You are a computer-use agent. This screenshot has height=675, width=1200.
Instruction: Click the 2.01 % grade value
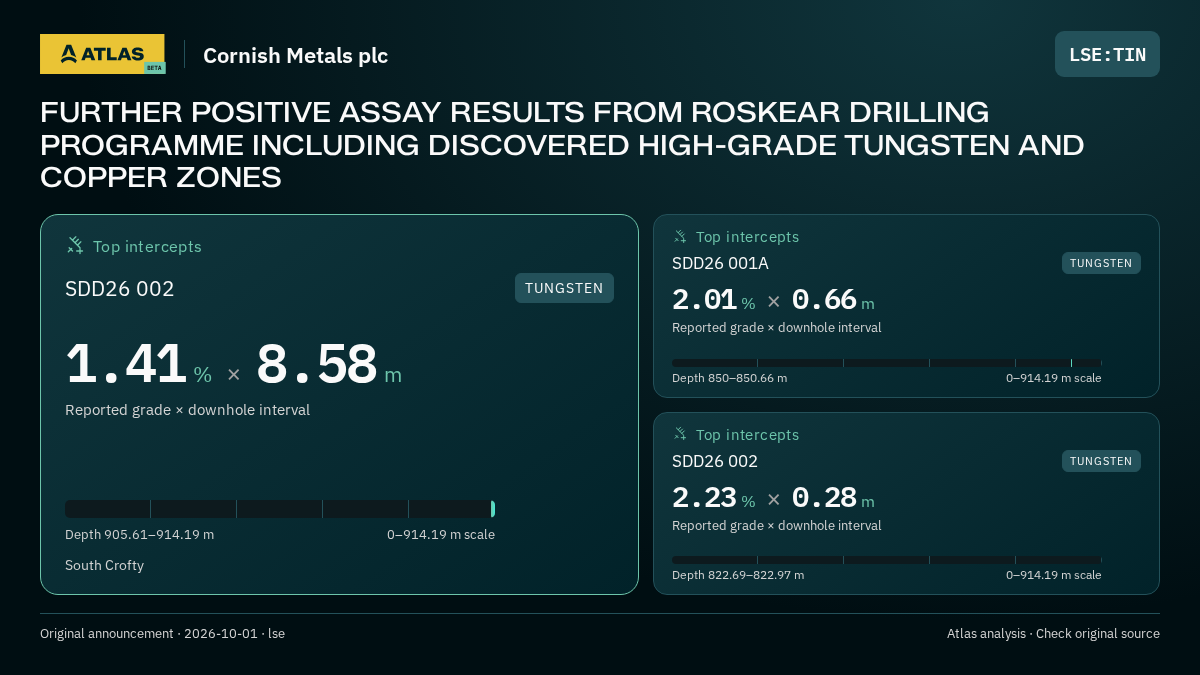pyautogui.click(x=713, y=300)
